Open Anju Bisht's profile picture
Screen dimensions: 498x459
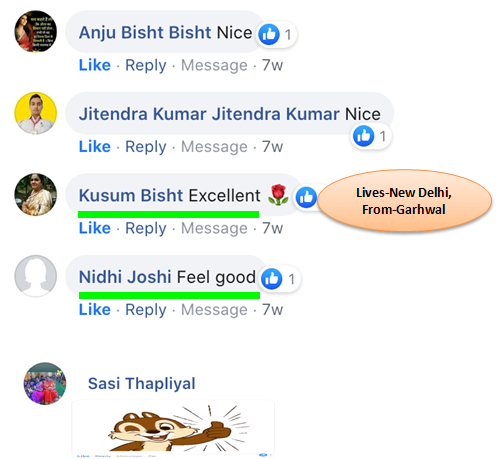(36, 31)
